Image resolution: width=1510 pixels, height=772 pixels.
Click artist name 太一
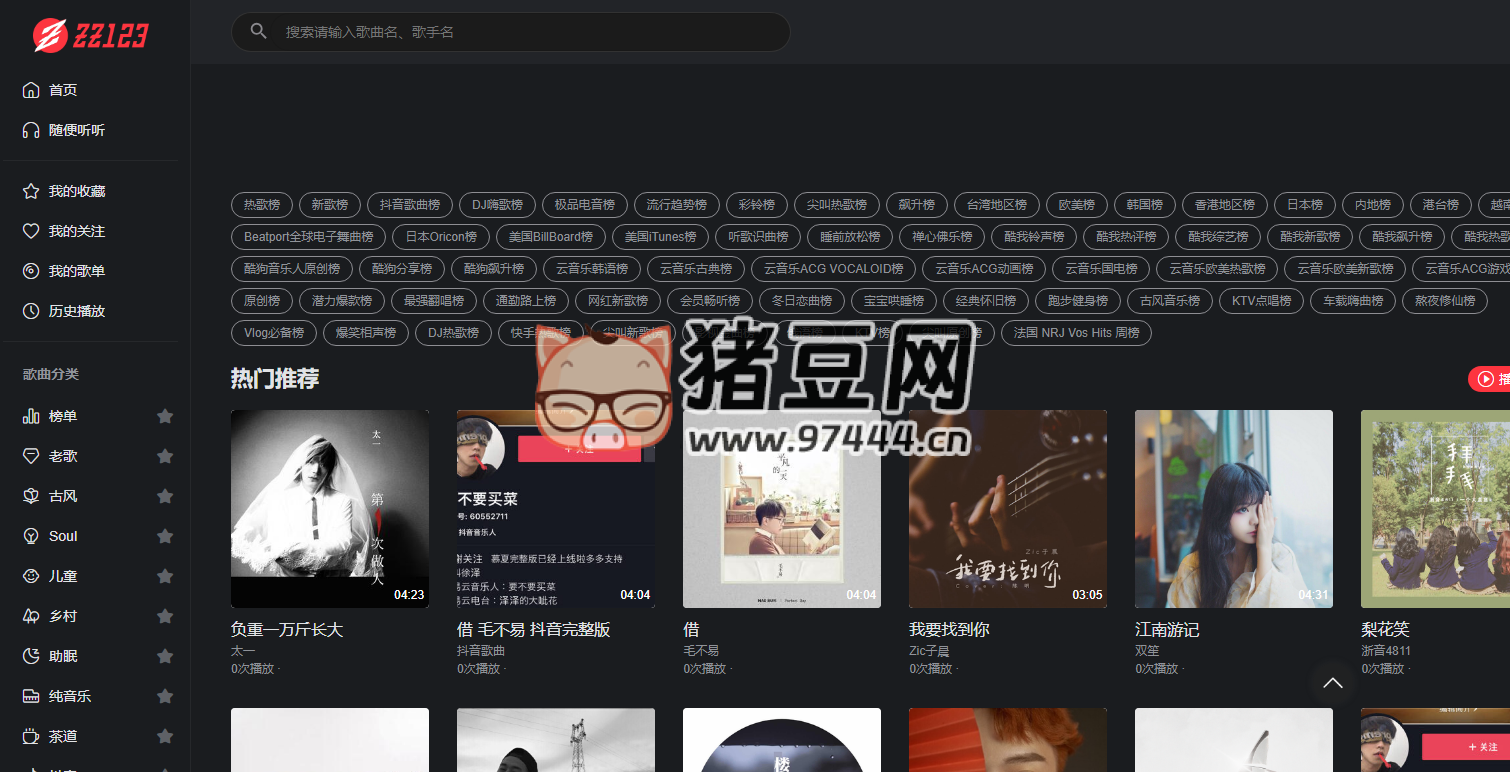[243, 651]
